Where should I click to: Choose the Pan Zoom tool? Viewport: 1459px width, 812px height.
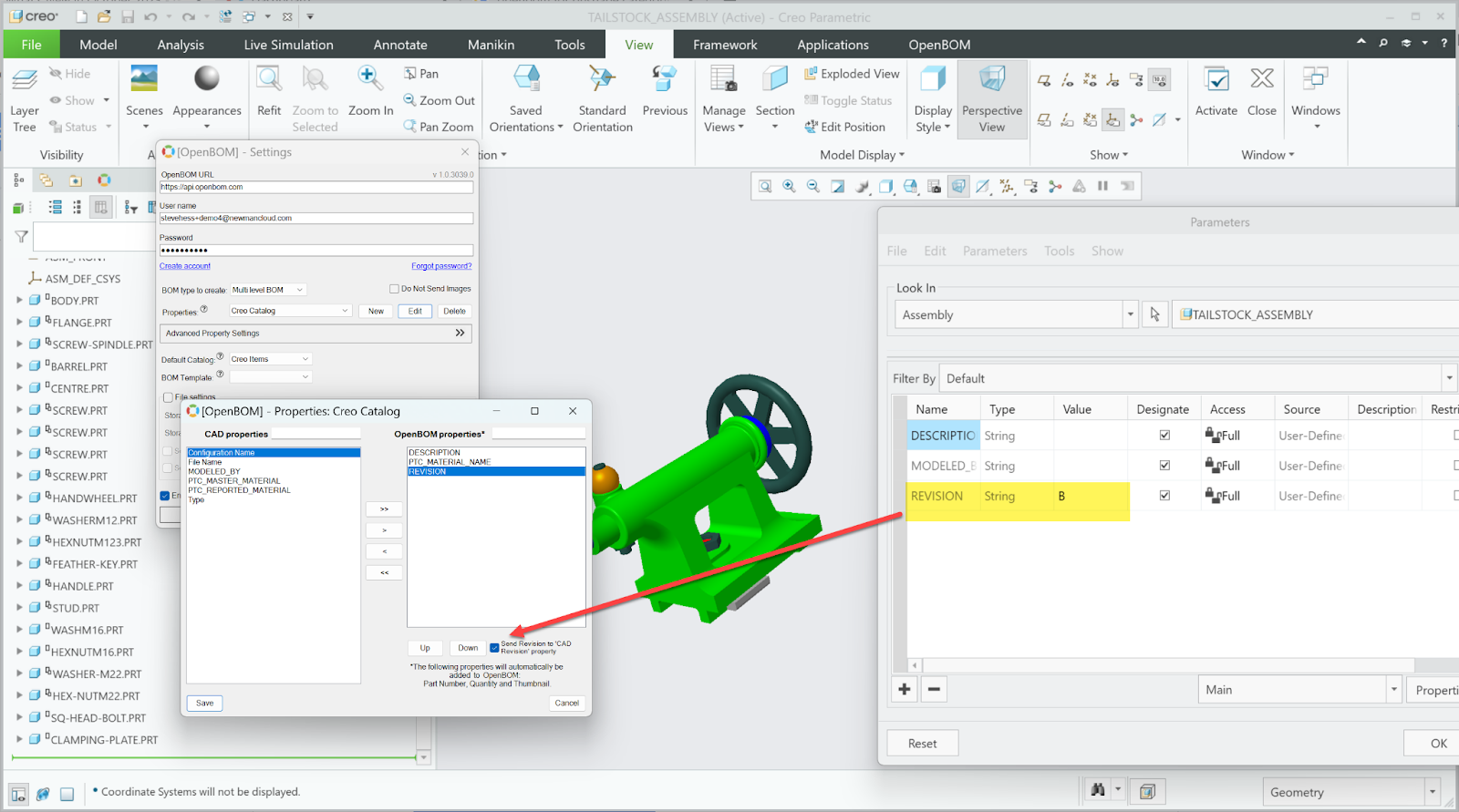click(x=439, y=127)
